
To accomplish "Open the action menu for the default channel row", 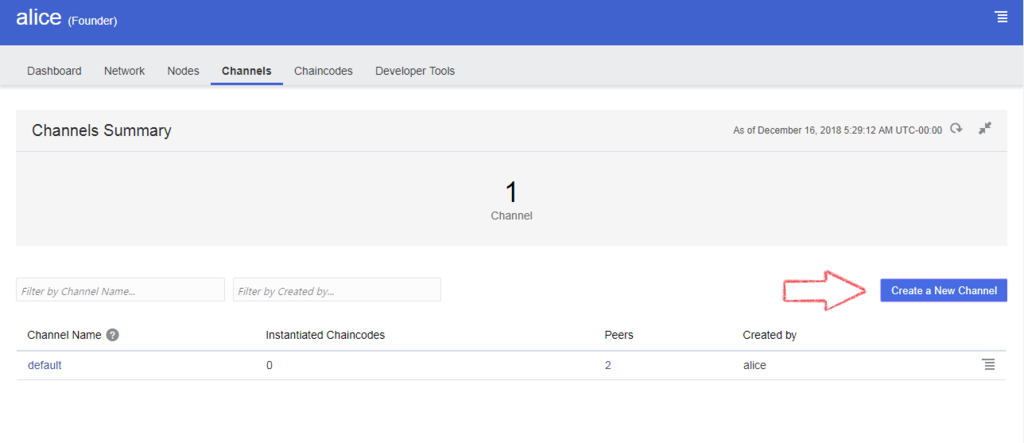I will click(989, 365).
